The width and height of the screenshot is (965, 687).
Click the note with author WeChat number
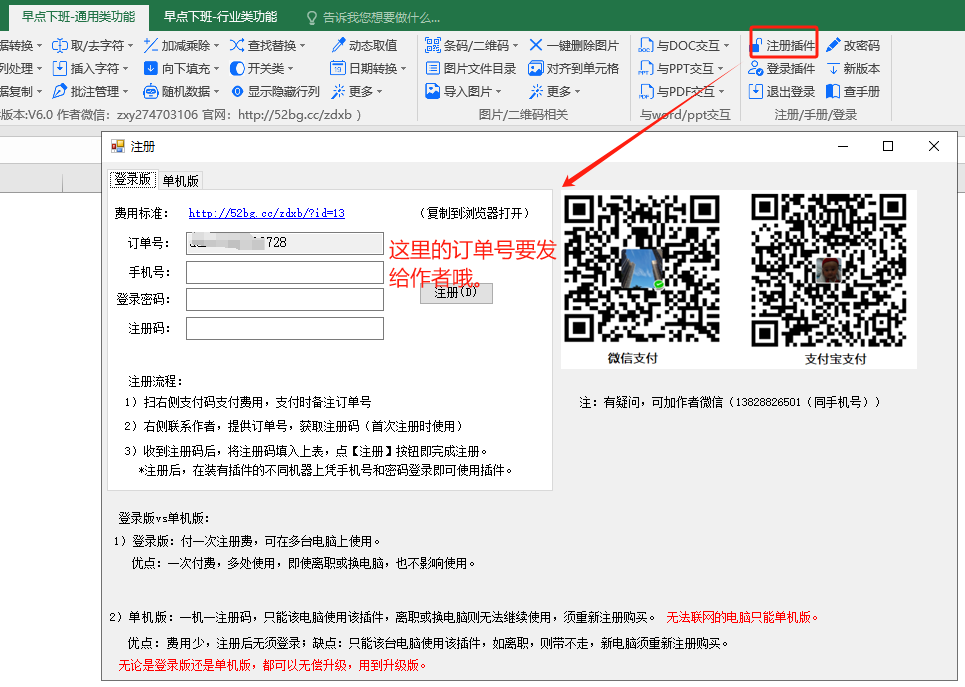point(729,402)
